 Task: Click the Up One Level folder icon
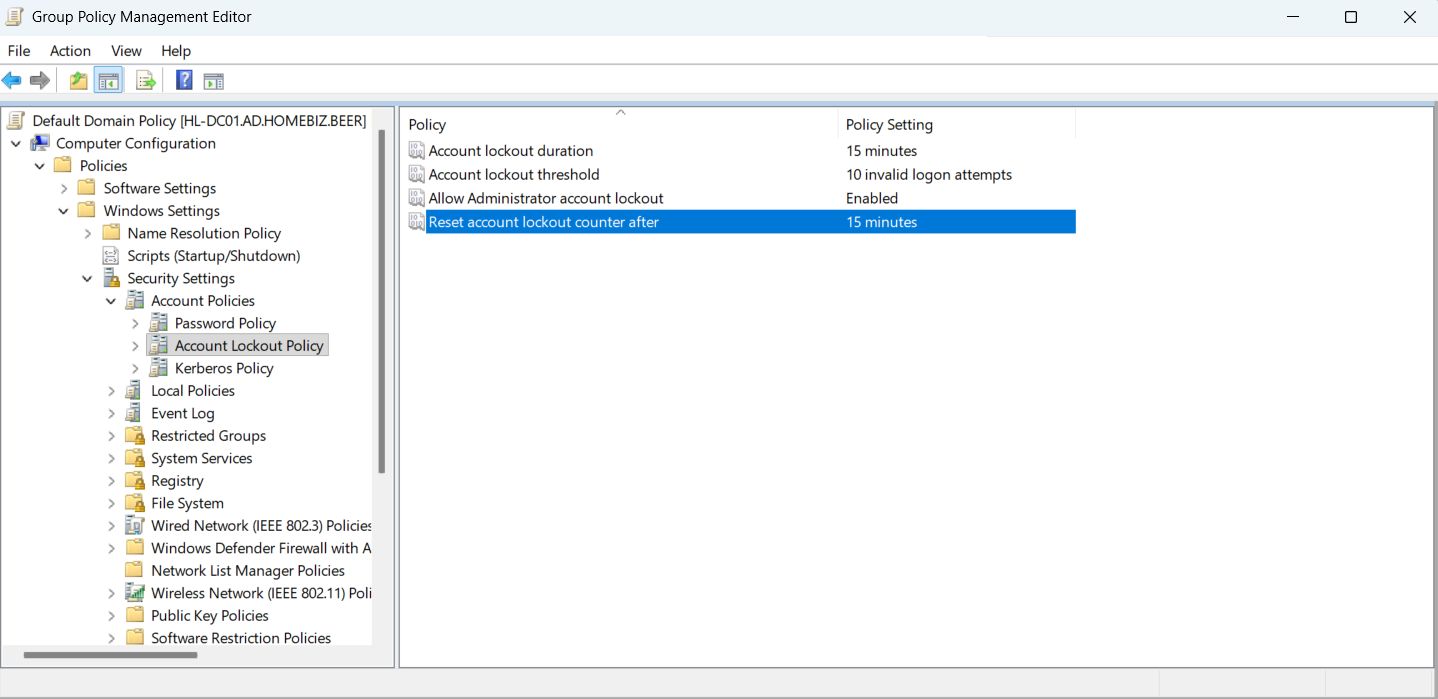tap(78, 81)
